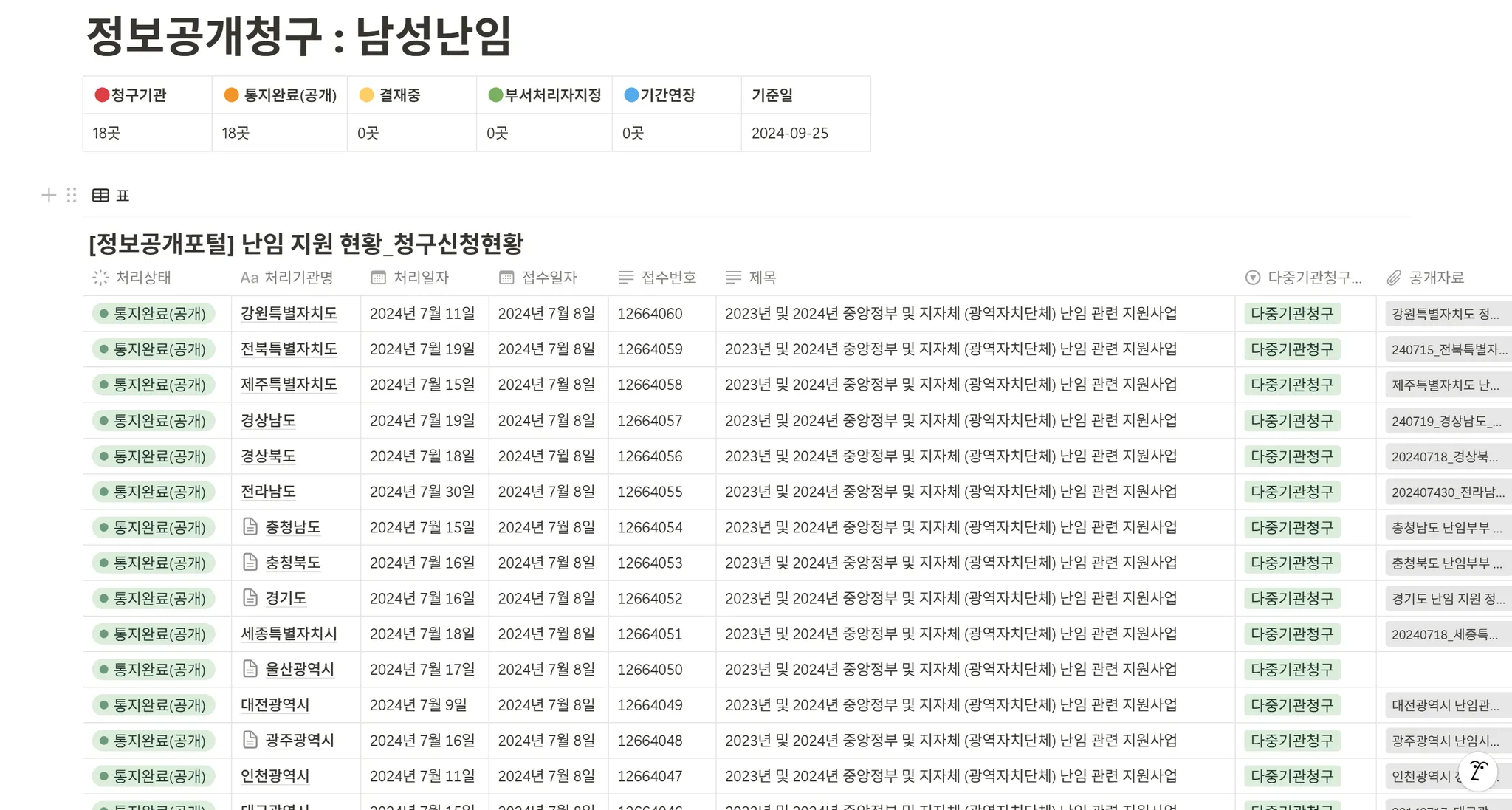Click the blue 기간연장 color circle
The height and width of the screenshot is (810, 1512).
coord(631,95)
